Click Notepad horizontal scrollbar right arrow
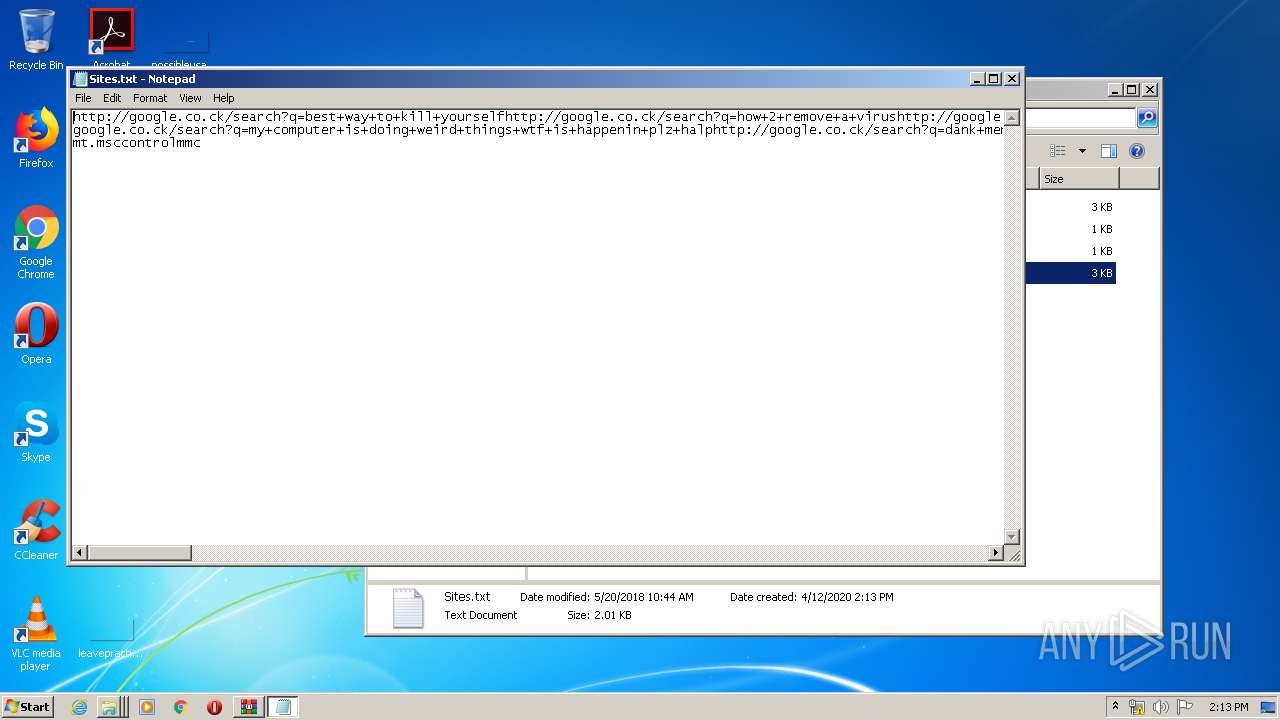This screenshot has height=720, width=1280. [x=995, y=553]
